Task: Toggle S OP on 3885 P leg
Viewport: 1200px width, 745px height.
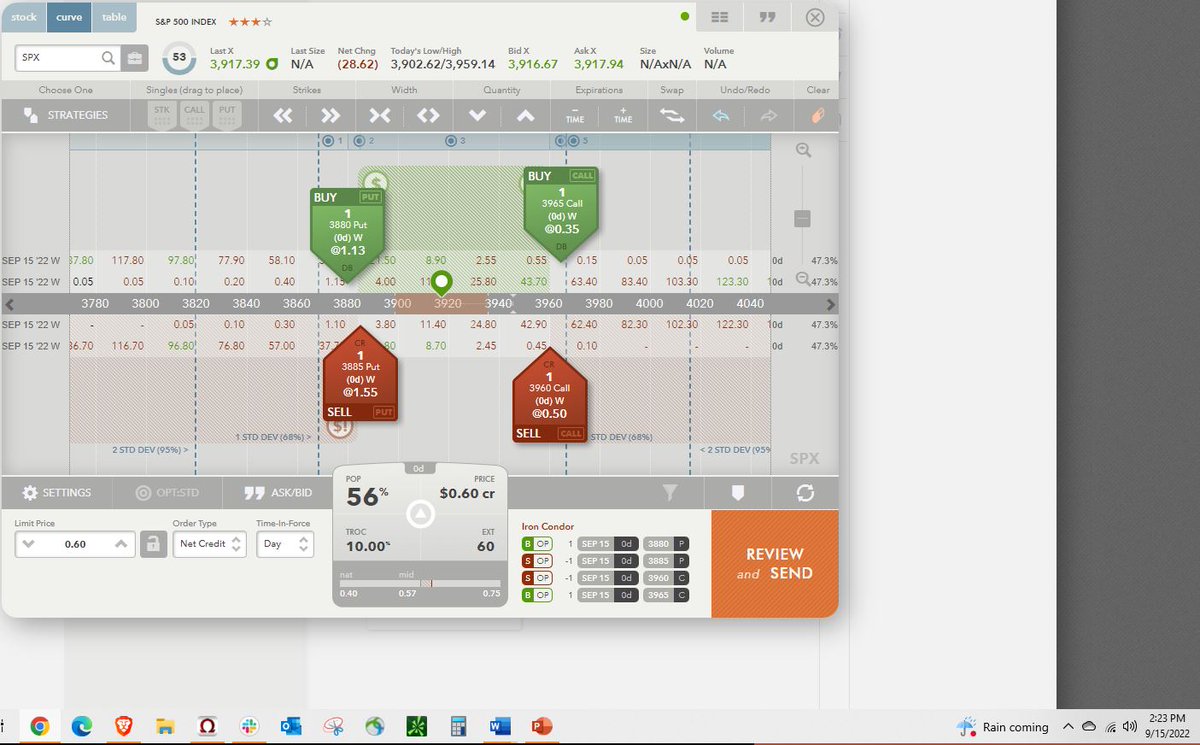Action: [x=537, y=560]
